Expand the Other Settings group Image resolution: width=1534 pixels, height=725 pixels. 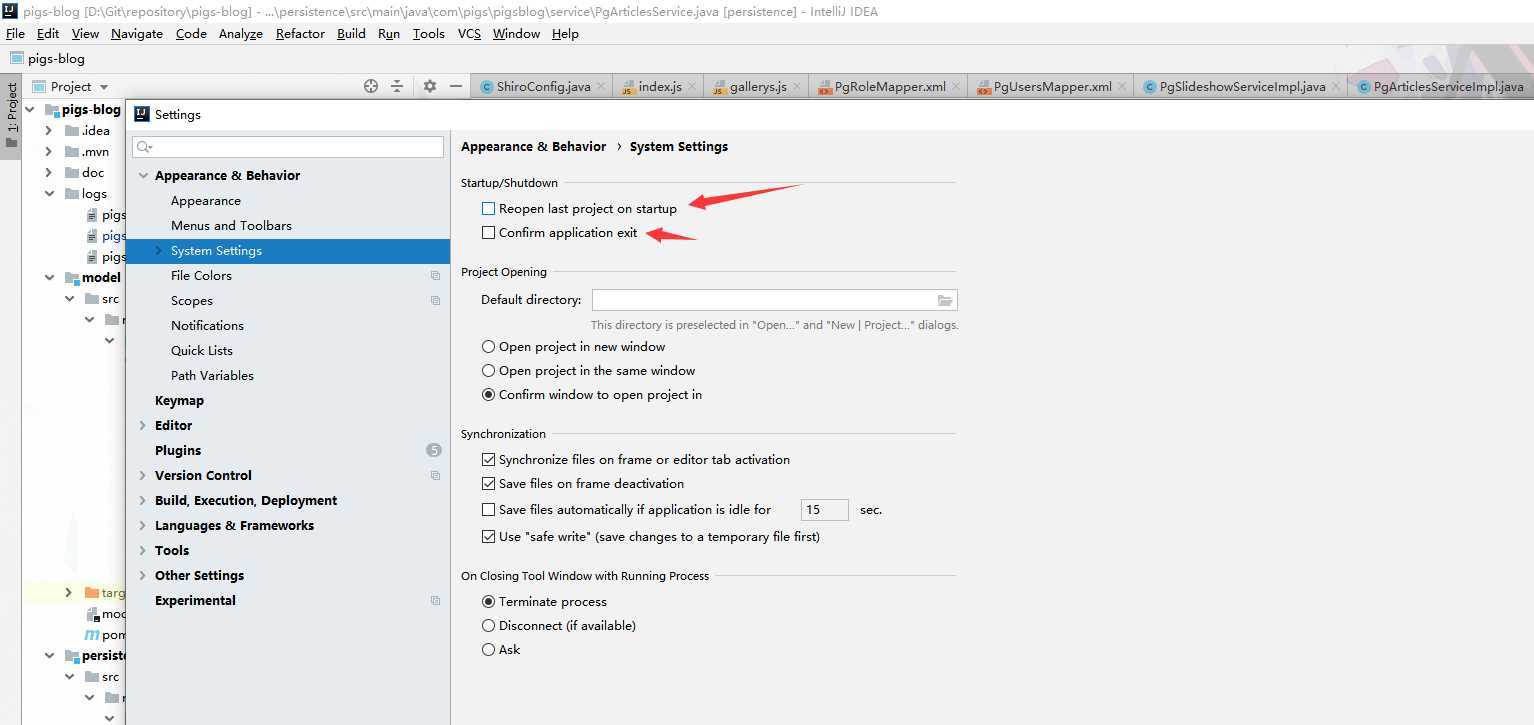click(143, 576)
